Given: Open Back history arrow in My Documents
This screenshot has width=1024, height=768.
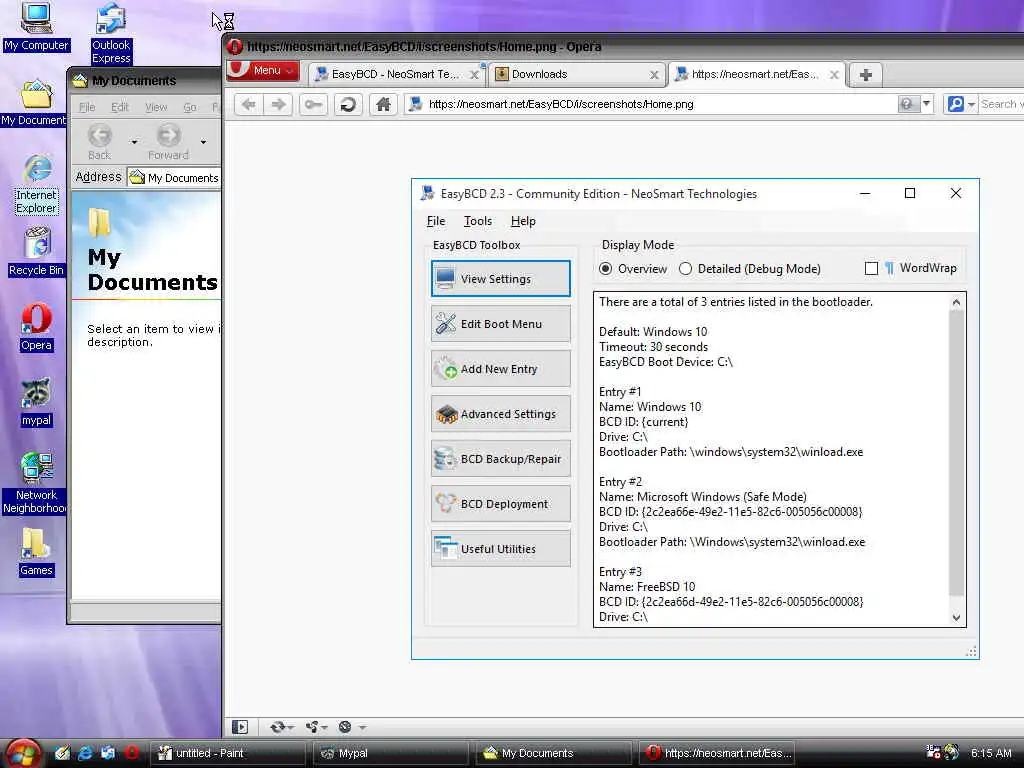Looking at the screenshot, I should pyautogui.click(x=134, y=142).
